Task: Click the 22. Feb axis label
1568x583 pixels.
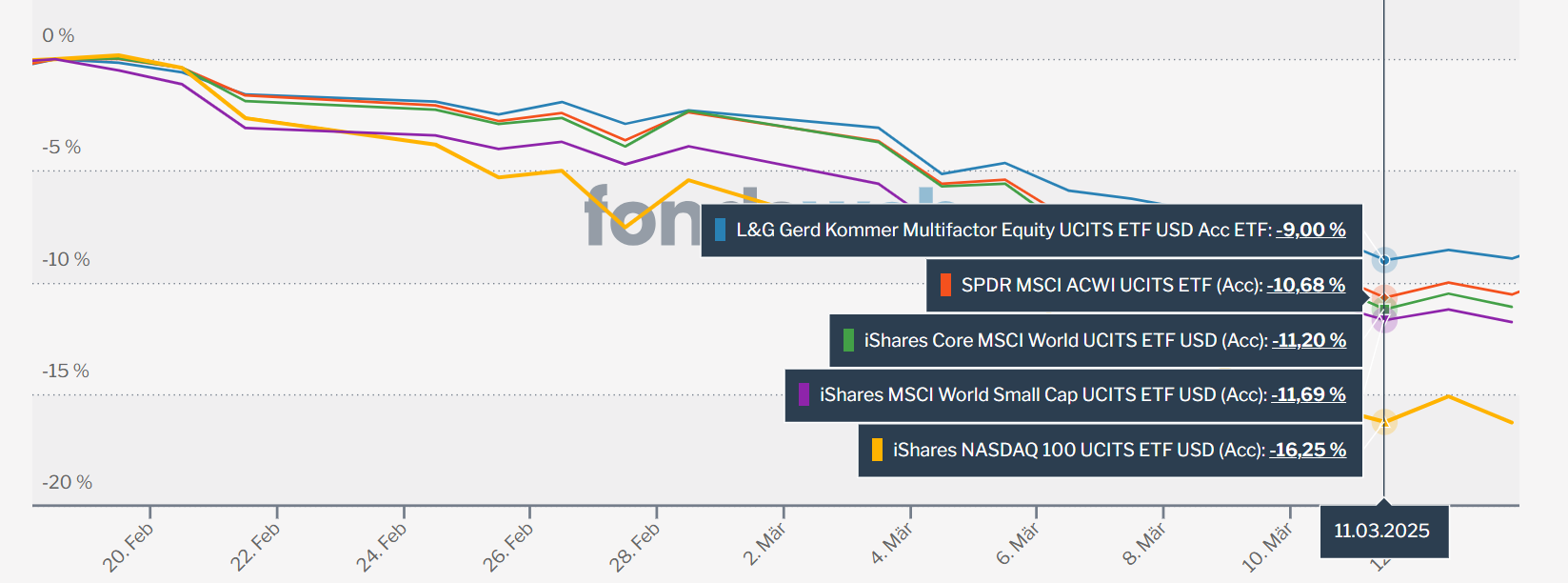Action: coord(254,547)
